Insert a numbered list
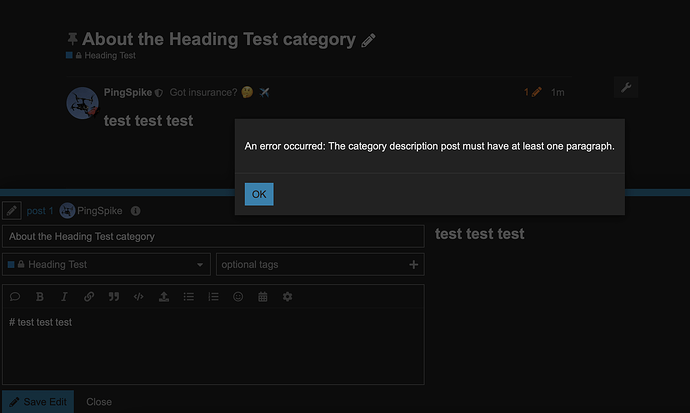The image size is (690, 413). 213,297
